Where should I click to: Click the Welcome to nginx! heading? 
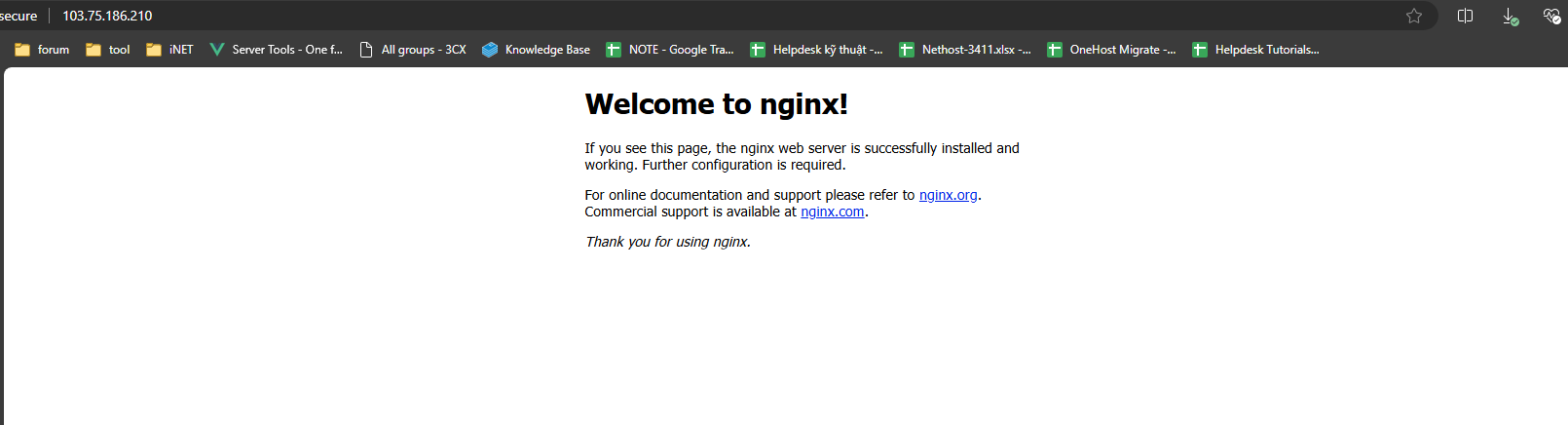click(716, 103)
